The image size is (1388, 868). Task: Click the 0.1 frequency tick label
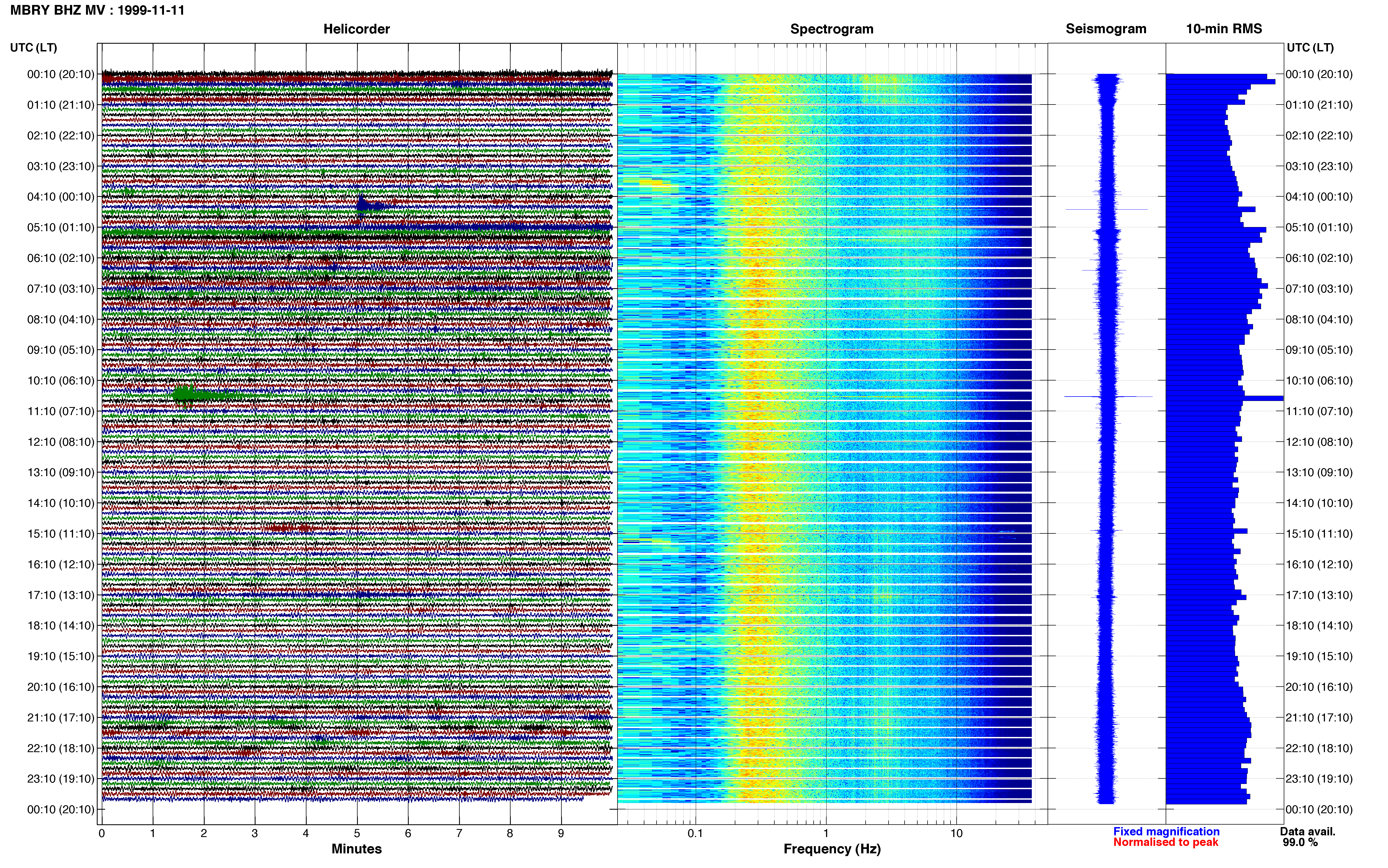pos(695,833)
